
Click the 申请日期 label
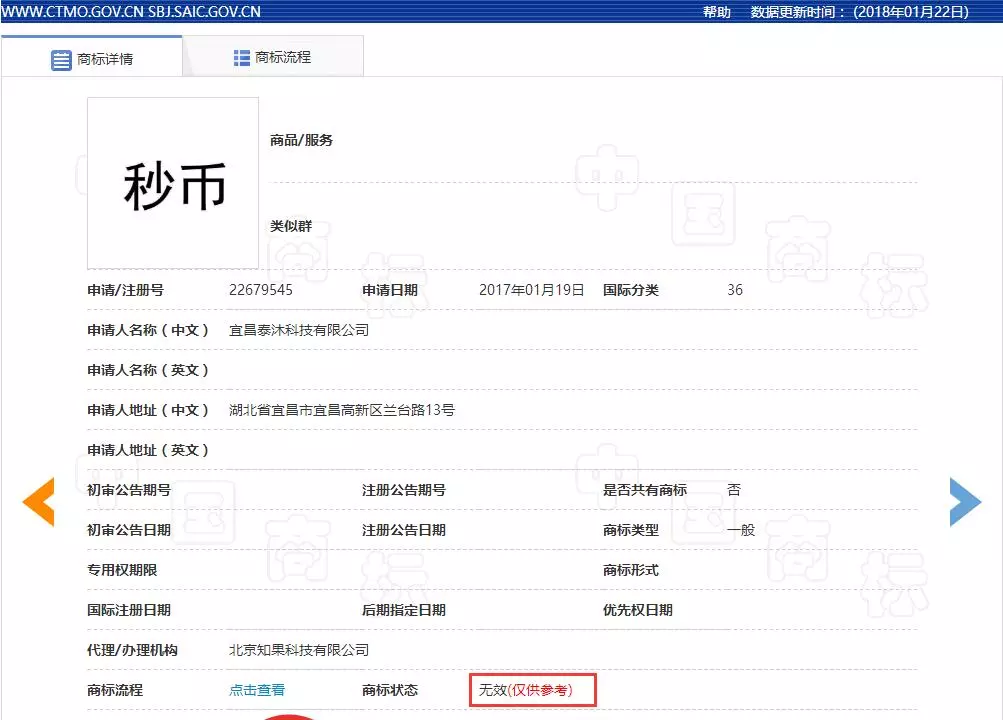click(x=390, y=290)
